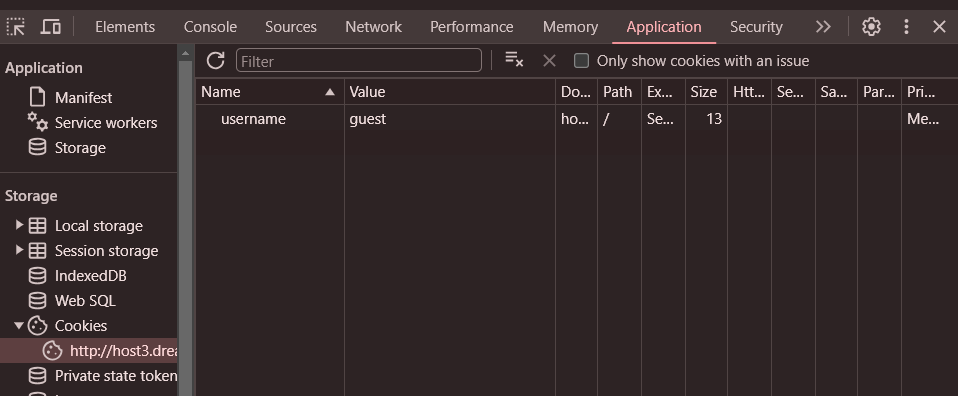This screenshot has width=958, height=396.
Task: Select the Application tab
Action: click(664, 27)
